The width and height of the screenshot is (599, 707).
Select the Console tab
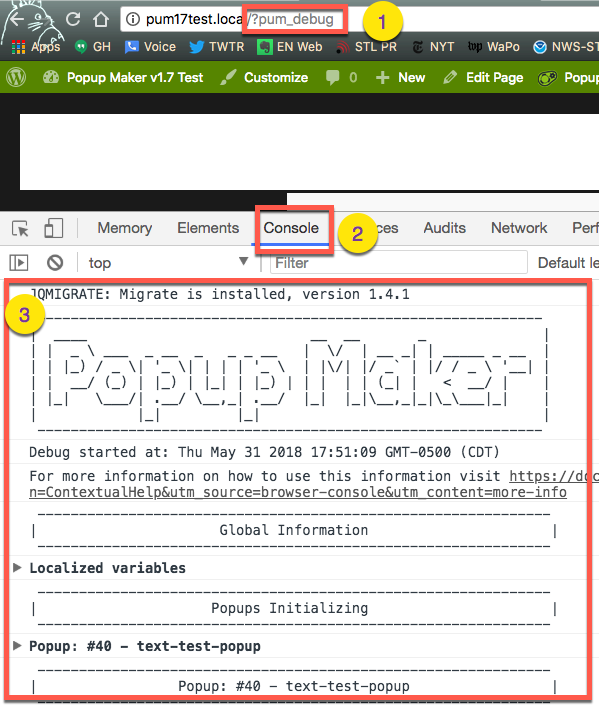291,228
